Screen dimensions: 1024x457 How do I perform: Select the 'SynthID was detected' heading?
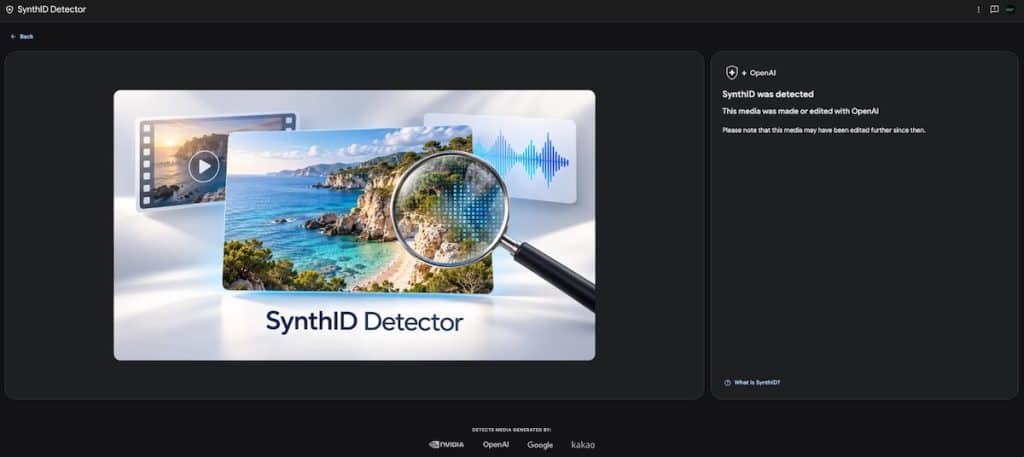767,95
